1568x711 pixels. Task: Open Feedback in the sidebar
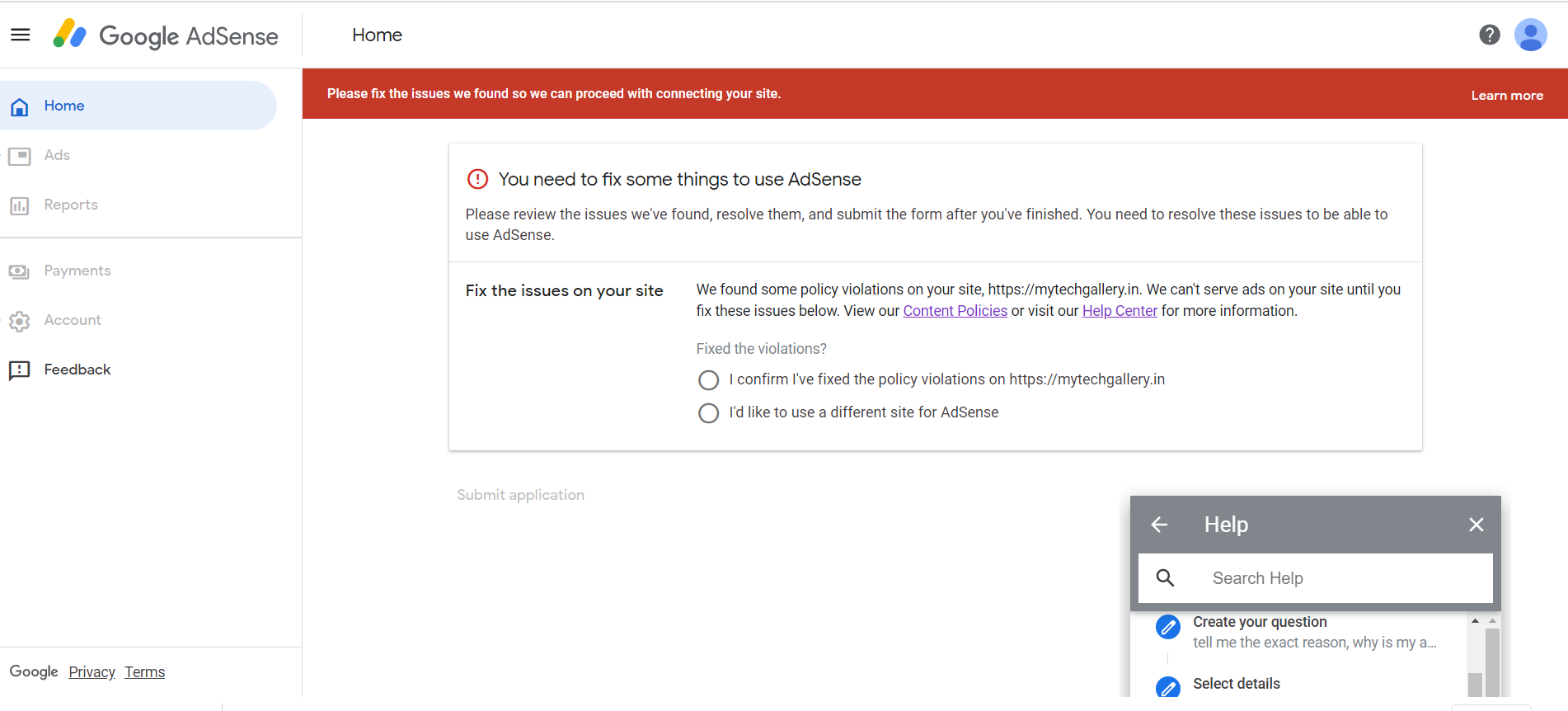[77, 370]
